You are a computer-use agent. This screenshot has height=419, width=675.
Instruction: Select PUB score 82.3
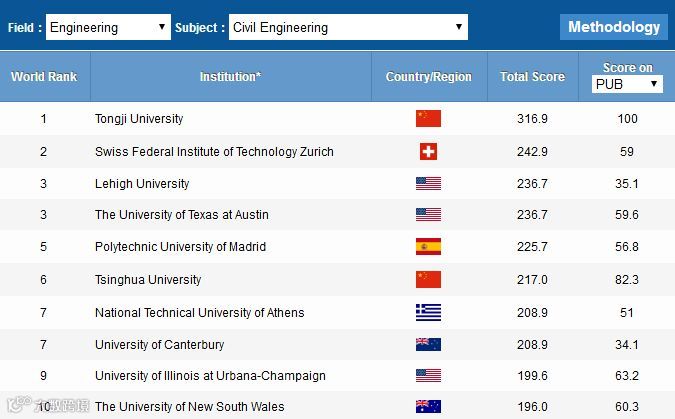(x=627, y=280)
